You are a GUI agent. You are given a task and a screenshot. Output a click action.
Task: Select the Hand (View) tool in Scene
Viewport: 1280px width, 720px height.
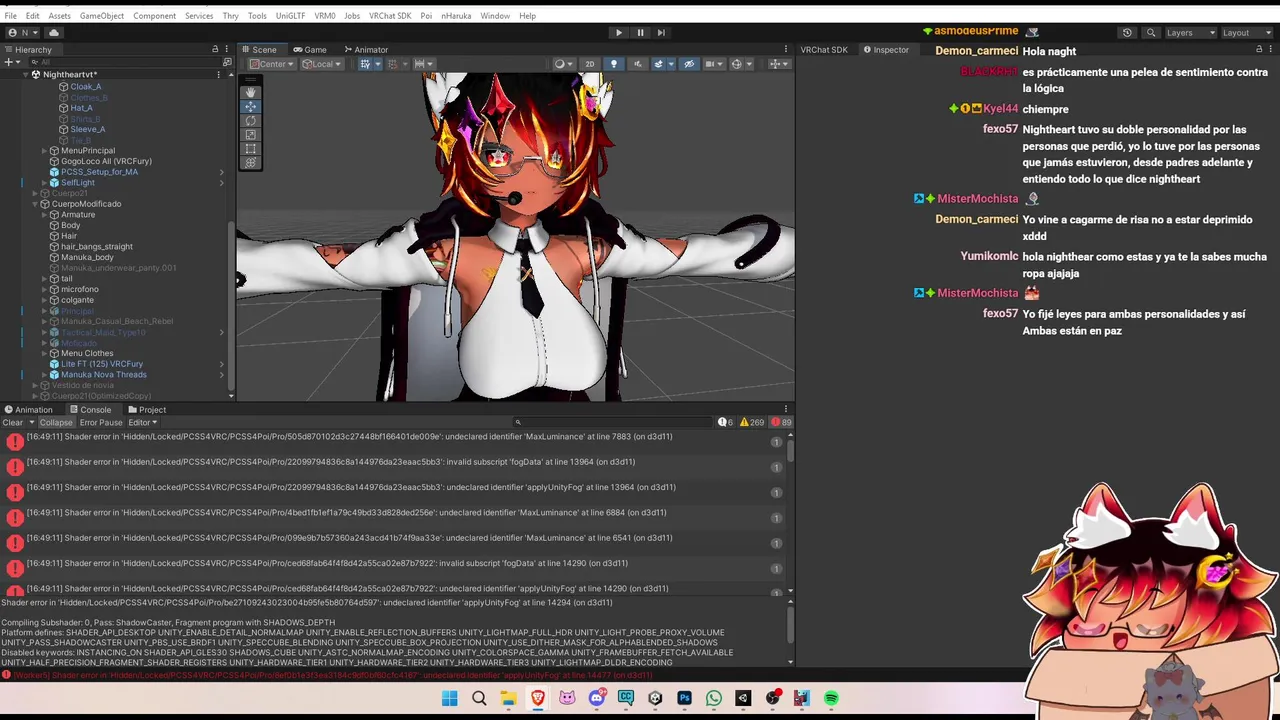(250, 92)
